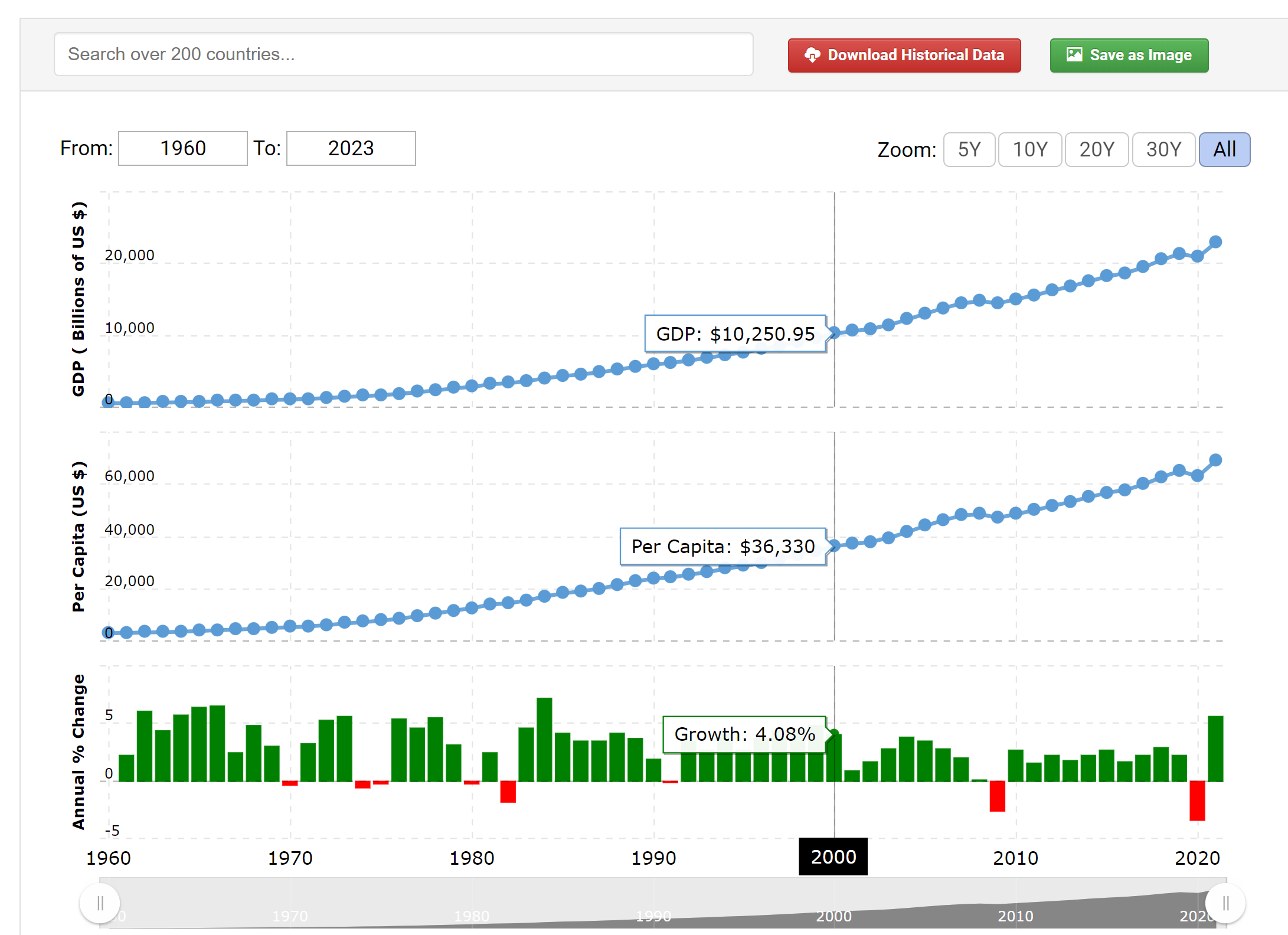Click the From year field showing 1960
Screen dimensions: 1288x935
[182, 148]
